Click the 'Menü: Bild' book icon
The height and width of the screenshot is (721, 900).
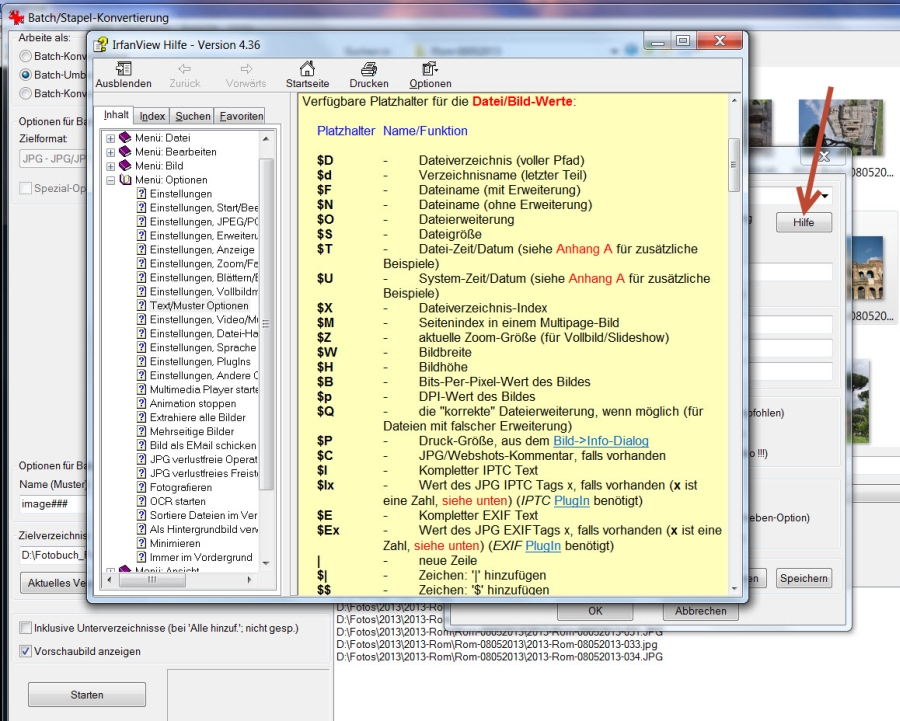point(125,166)
